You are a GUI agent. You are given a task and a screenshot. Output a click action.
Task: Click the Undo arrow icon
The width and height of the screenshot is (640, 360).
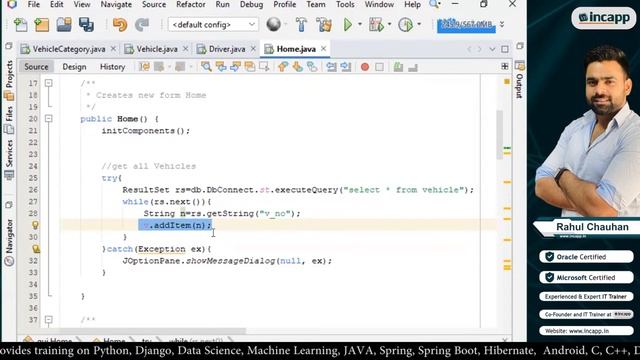[x=120, y=25]
